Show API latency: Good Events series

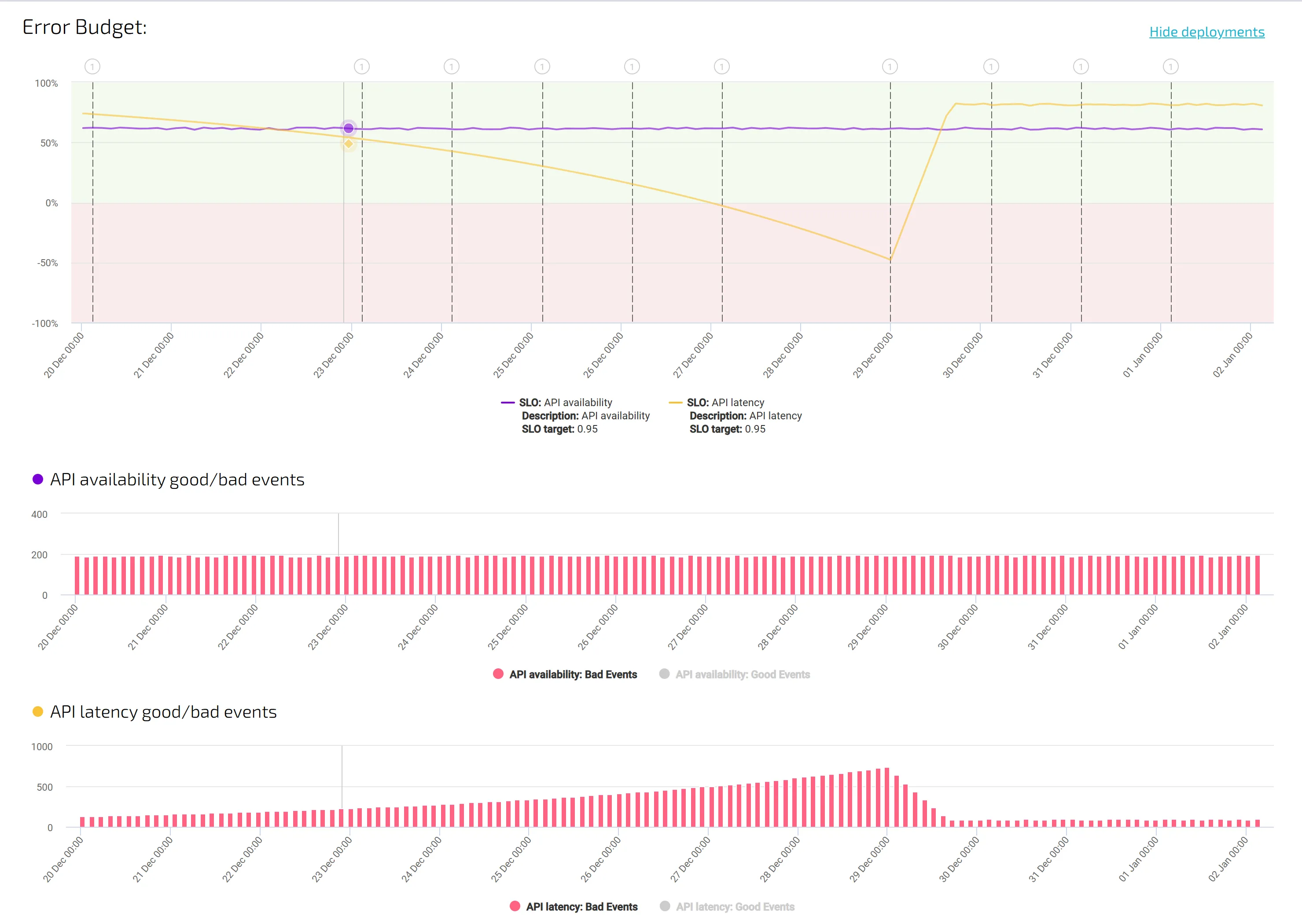727,906
